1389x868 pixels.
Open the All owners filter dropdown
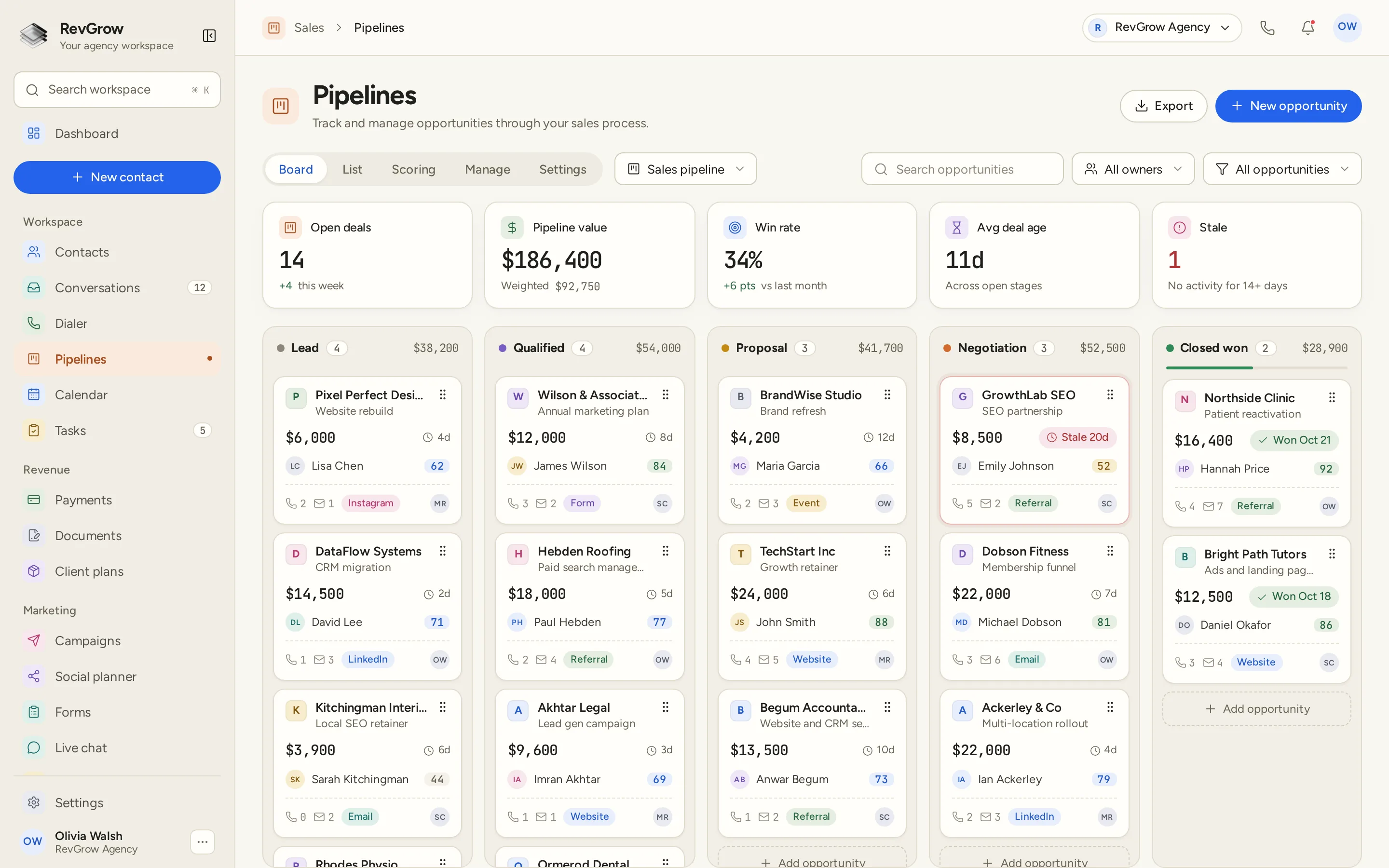click(1133, 169)
